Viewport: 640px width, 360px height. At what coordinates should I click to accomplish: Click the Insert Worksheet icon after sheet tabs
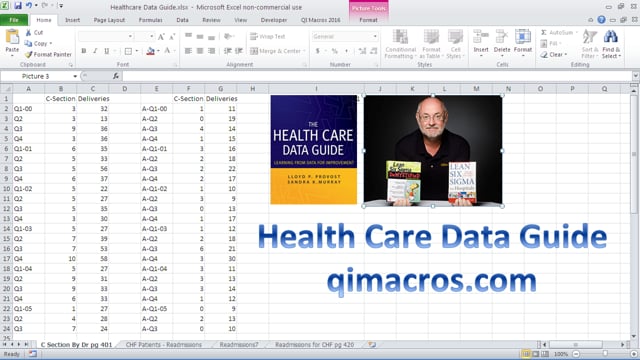pyautogui.click(x=372, y=344)
